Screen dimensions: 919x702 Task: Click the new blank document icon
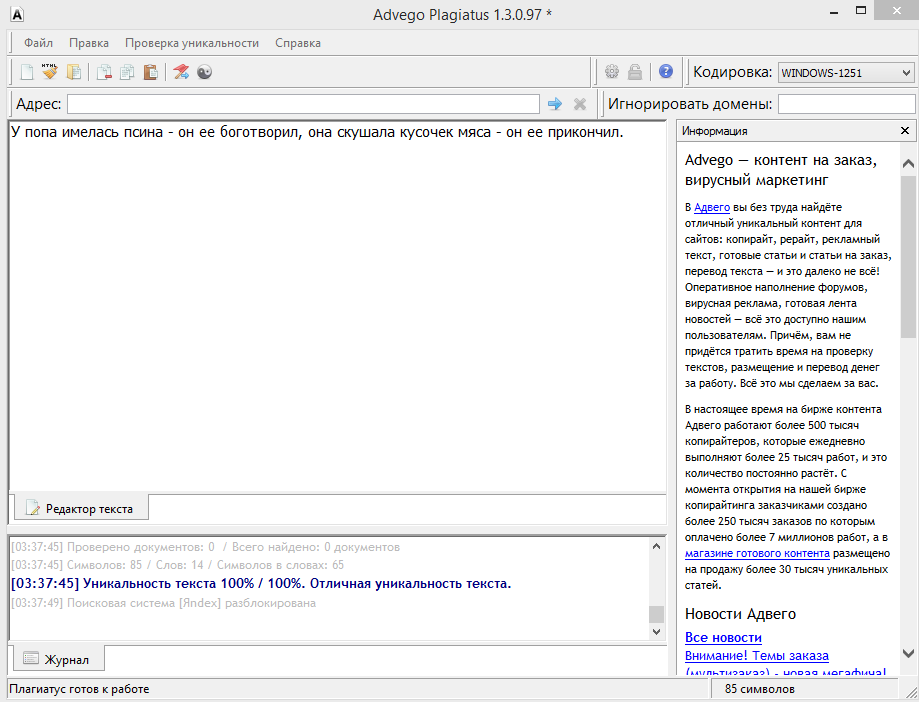(27, 72)
